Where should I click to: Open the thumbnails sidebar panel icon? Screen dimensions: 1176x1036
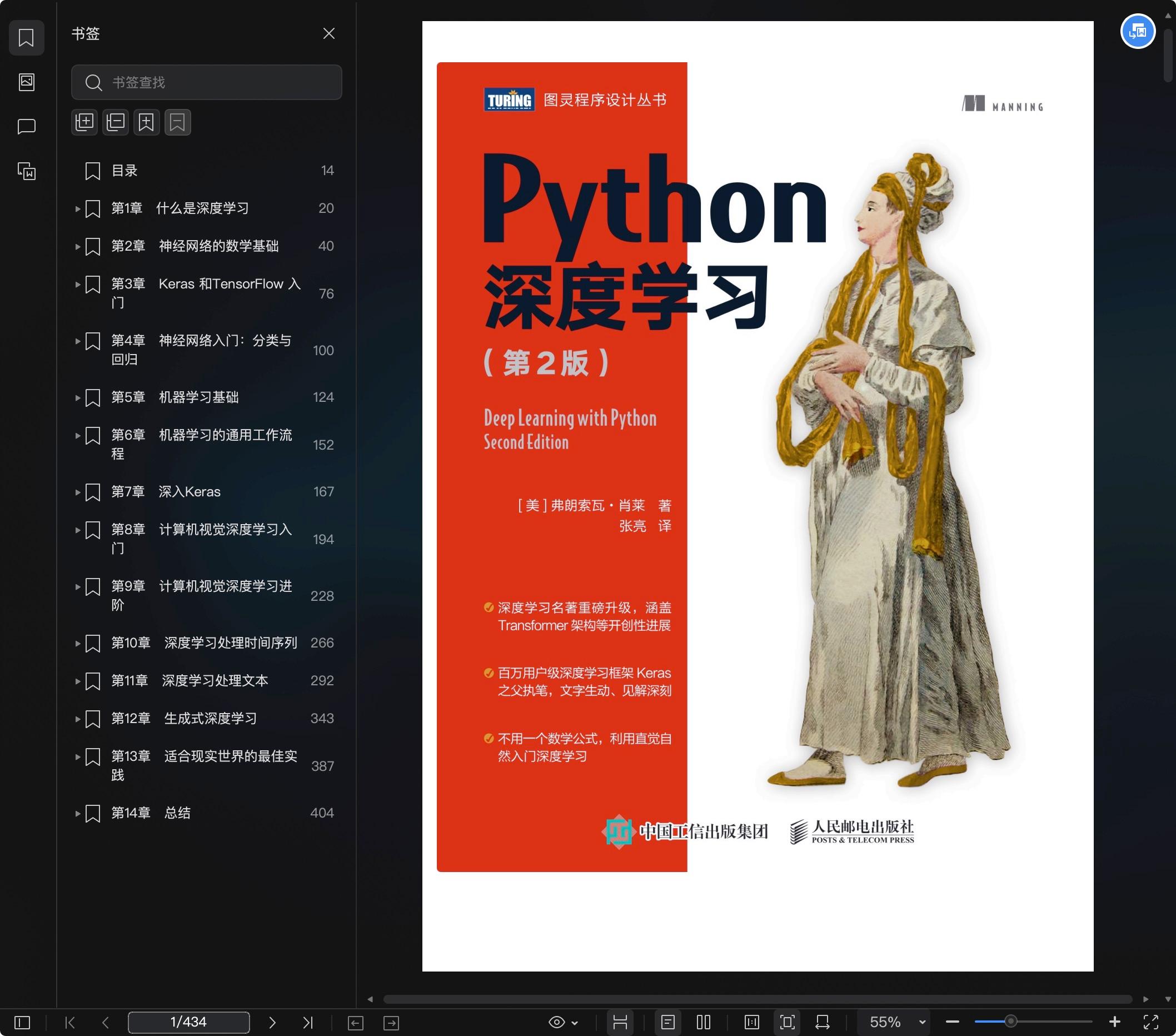coord(27,82)
